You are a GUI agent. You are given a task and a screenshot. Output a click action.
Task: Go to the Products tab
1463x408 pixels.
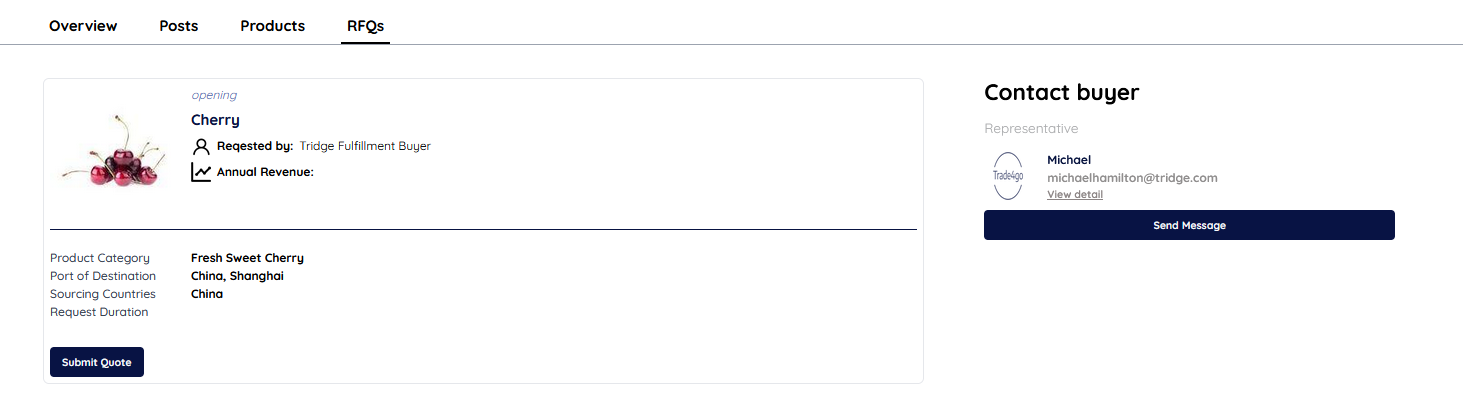pyautogui.click(x=272, y=26)
